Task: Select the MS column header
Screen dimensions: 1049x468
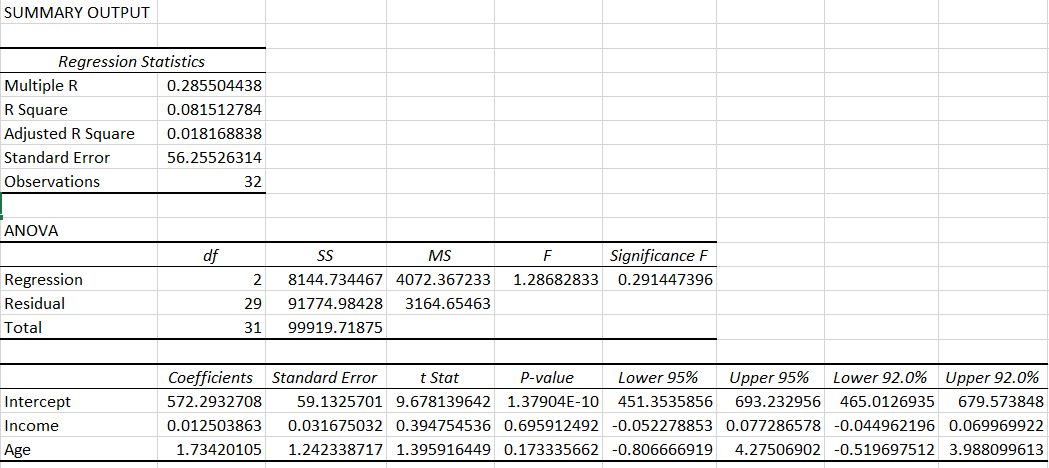Action: (x=440, y=255)
